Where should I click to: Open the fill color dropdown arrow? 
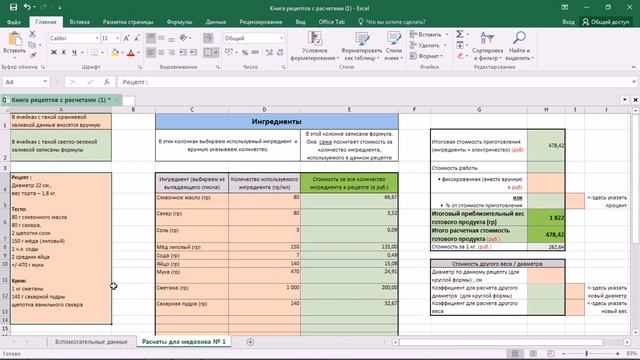[x=122, y=53]
